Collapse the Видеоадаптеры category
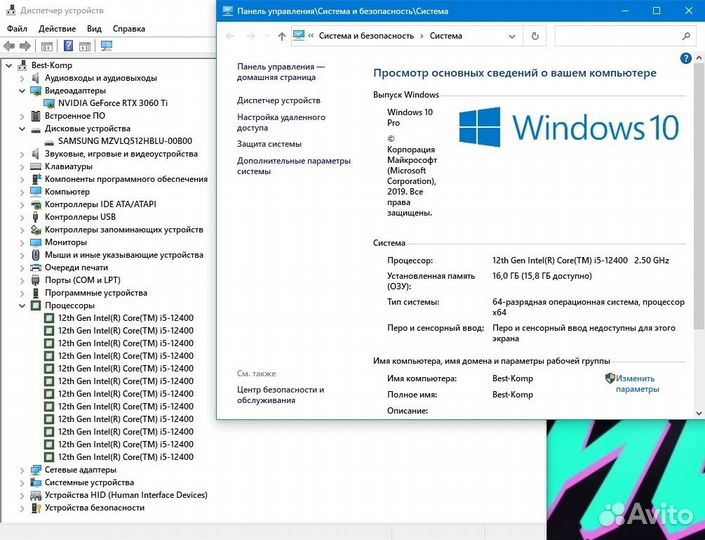The width and height of the screenshot is (705, 540). [x=22, y=91]
